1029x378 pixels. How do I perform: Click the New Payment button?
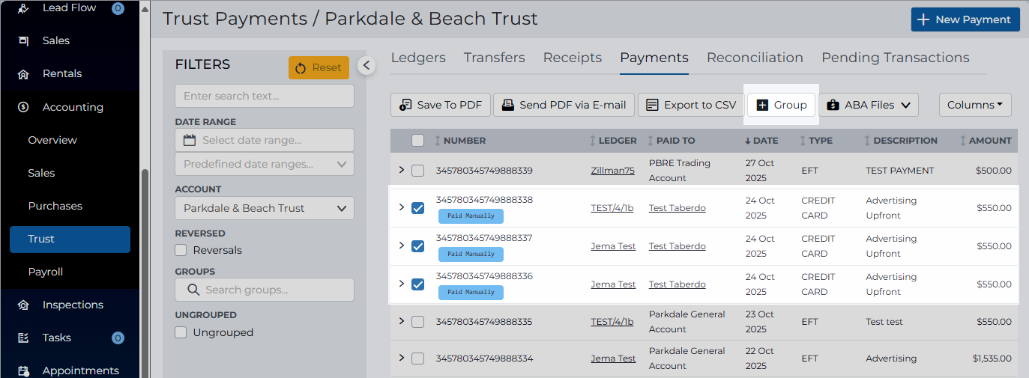pos(965,20)
